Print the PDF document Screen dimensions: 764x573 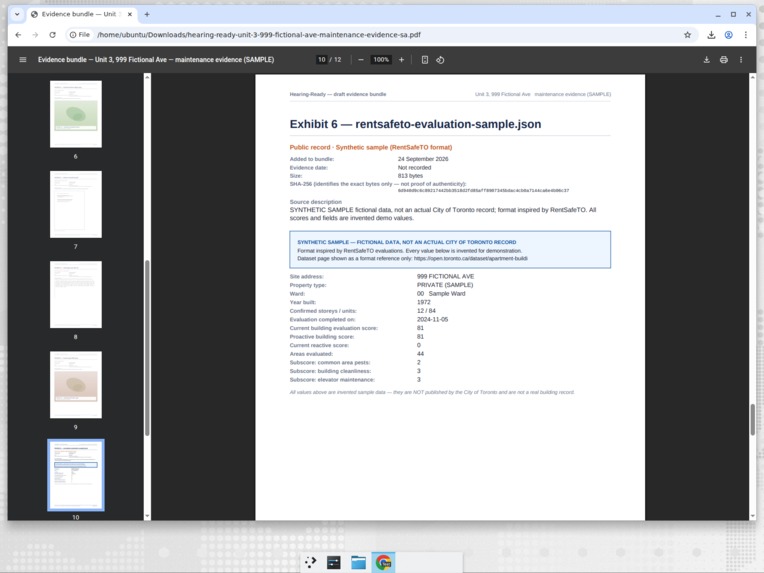point(724,60)
